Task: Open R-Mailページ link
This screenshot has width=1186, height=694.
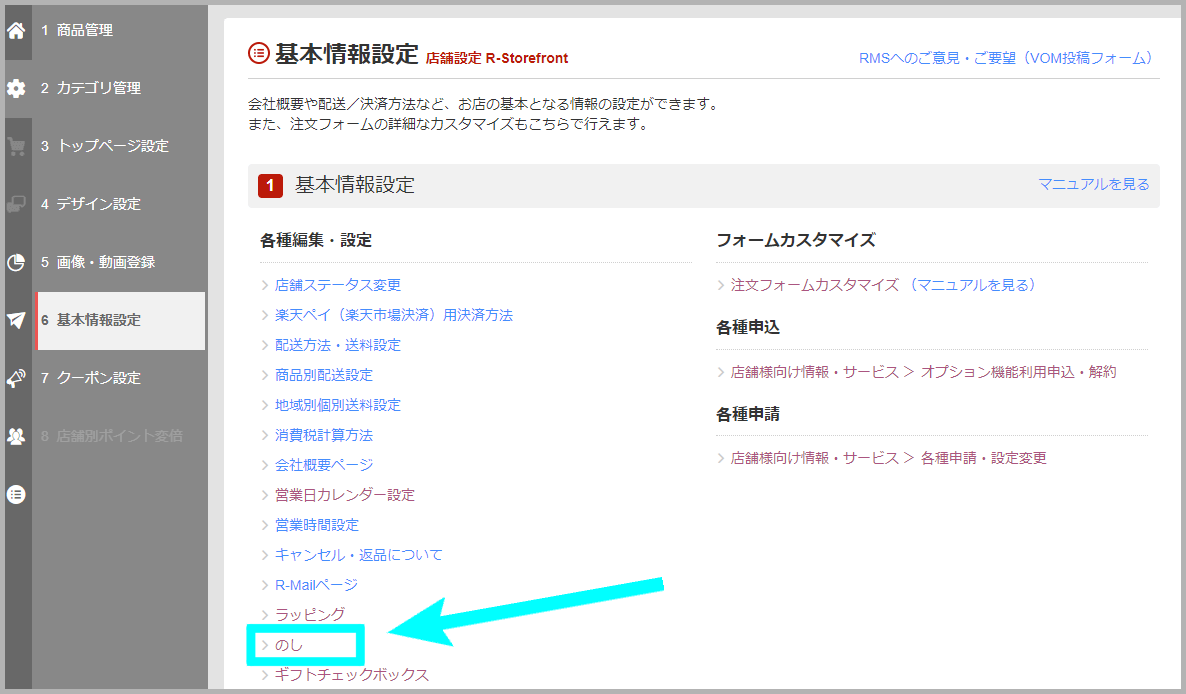Action: [316, 585]
